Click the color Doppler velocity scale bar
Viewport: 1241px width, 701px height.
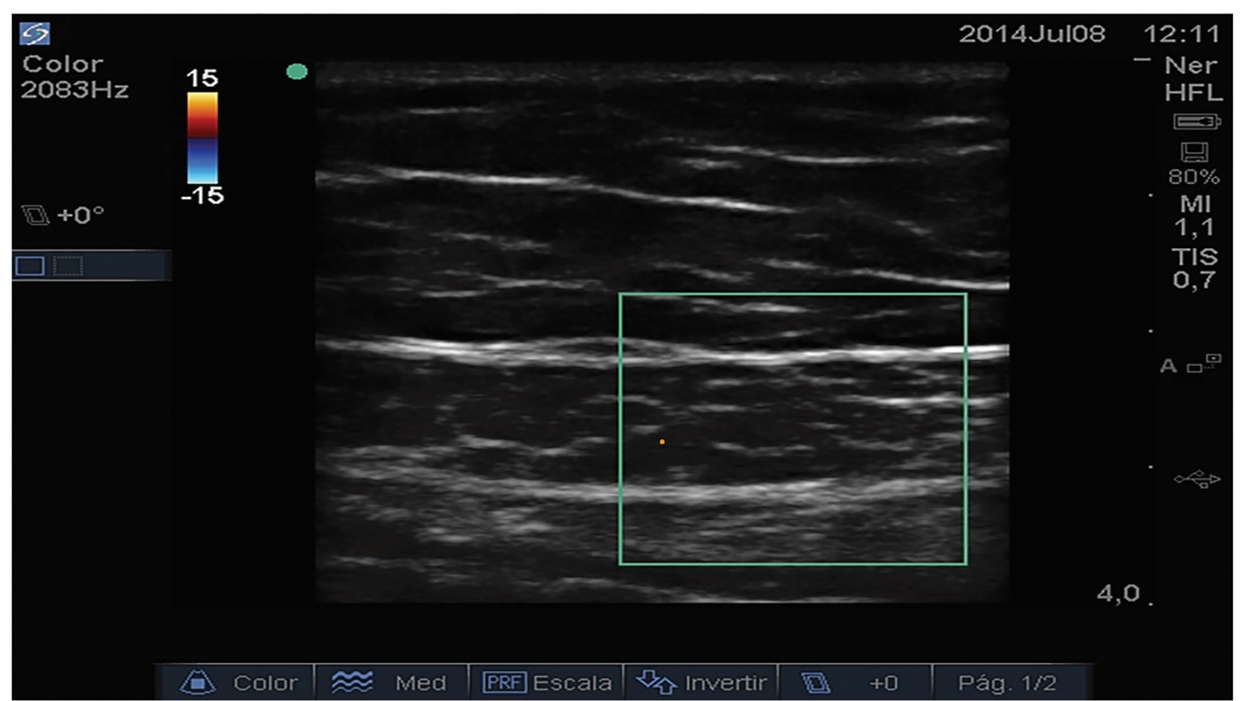click(x=202, y=137)
